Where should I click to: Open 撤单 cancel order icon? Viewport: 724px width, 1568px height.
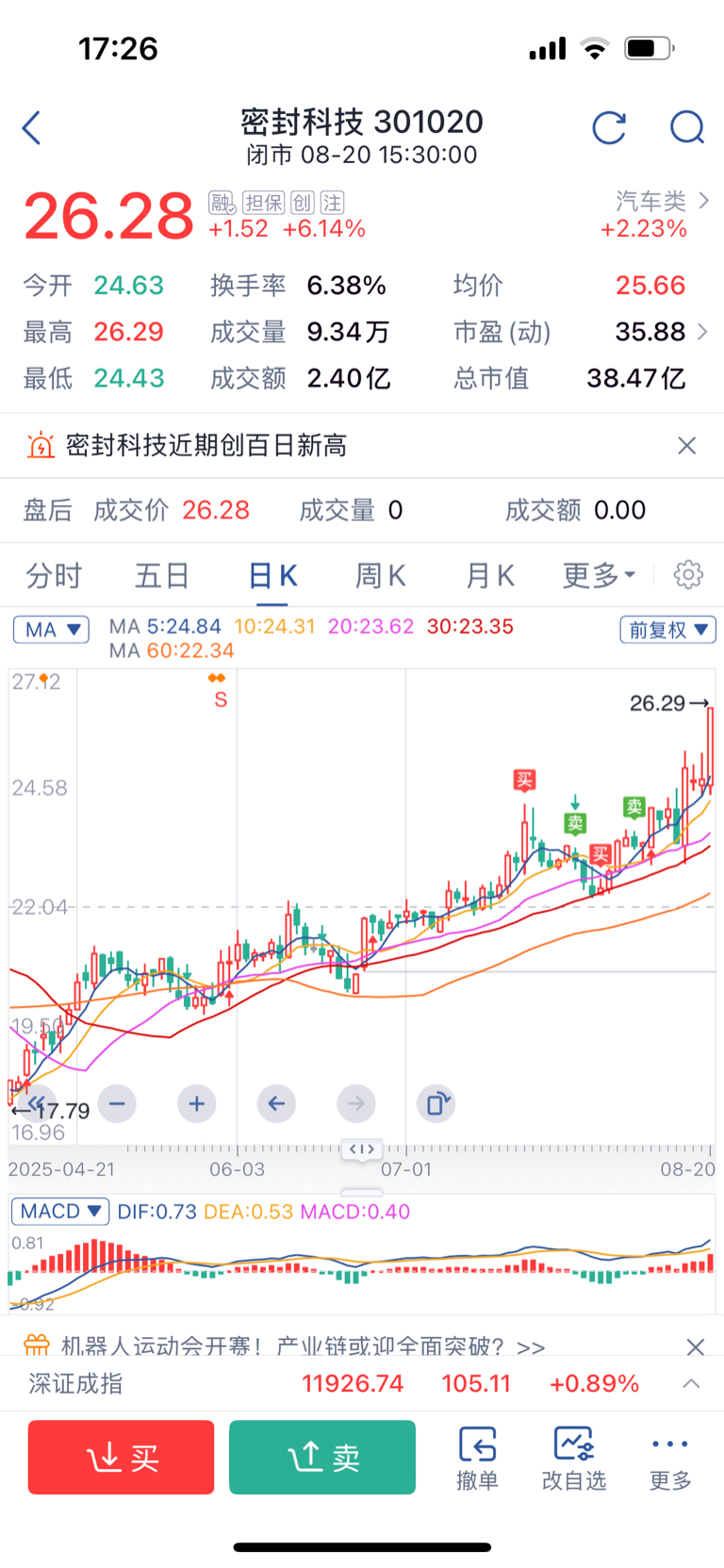477,1458
